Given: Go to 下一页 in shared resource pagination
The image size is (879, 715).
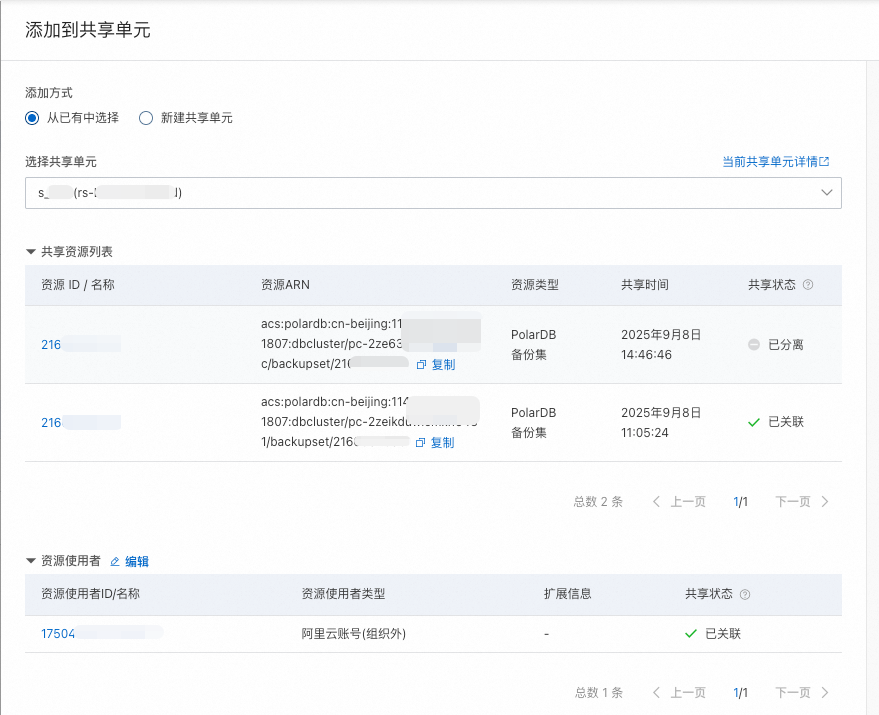Looking at the screenshot, I should [x=793, y=501].
